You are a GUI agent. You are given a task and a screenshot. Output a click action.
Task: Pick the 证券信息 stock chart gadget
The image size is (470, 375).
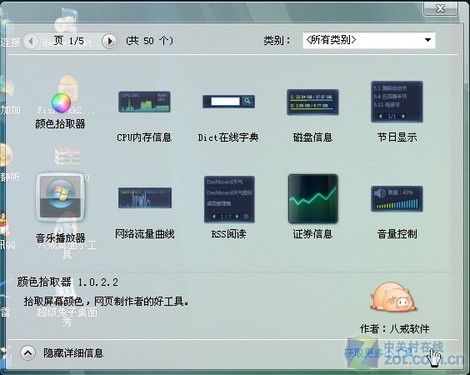(x=313, y=199)
